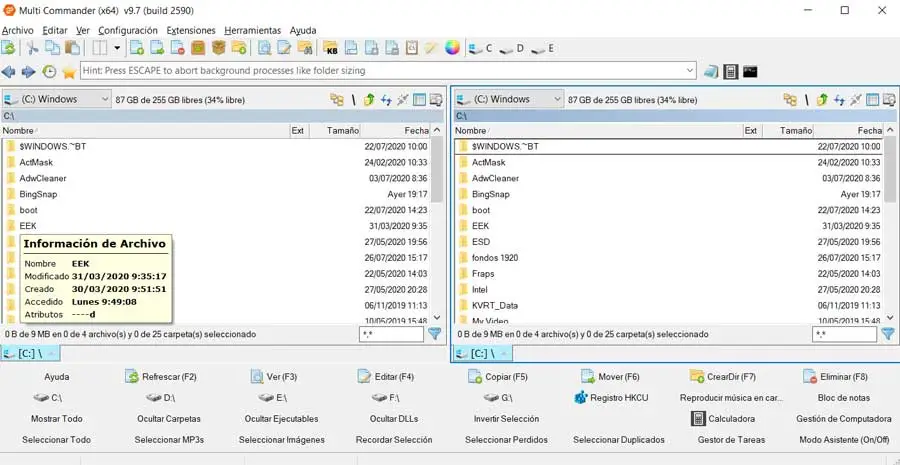Click right panel column layout icon

pos(872,100)
